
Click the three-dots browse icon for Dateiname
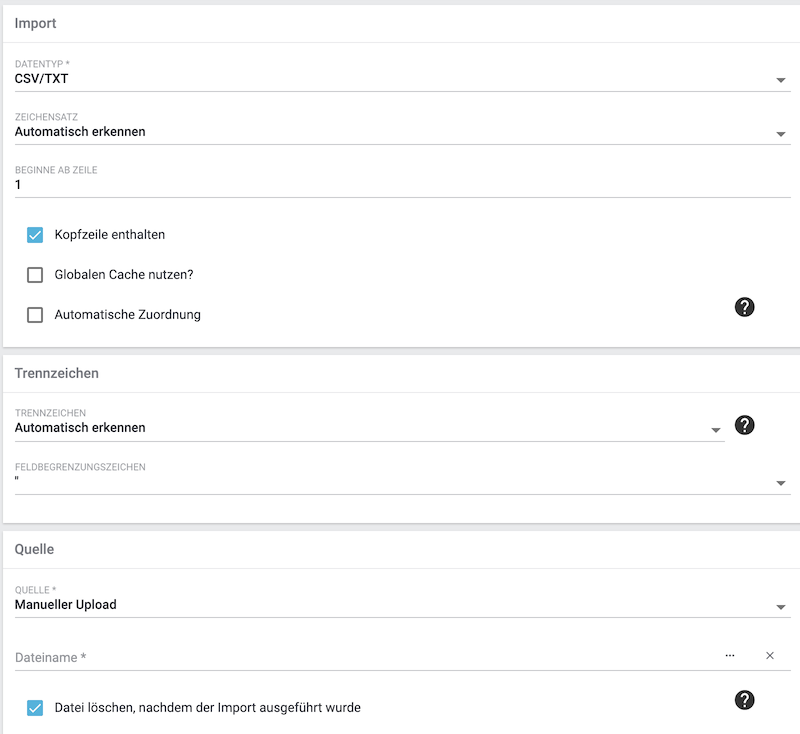[730, 656]
